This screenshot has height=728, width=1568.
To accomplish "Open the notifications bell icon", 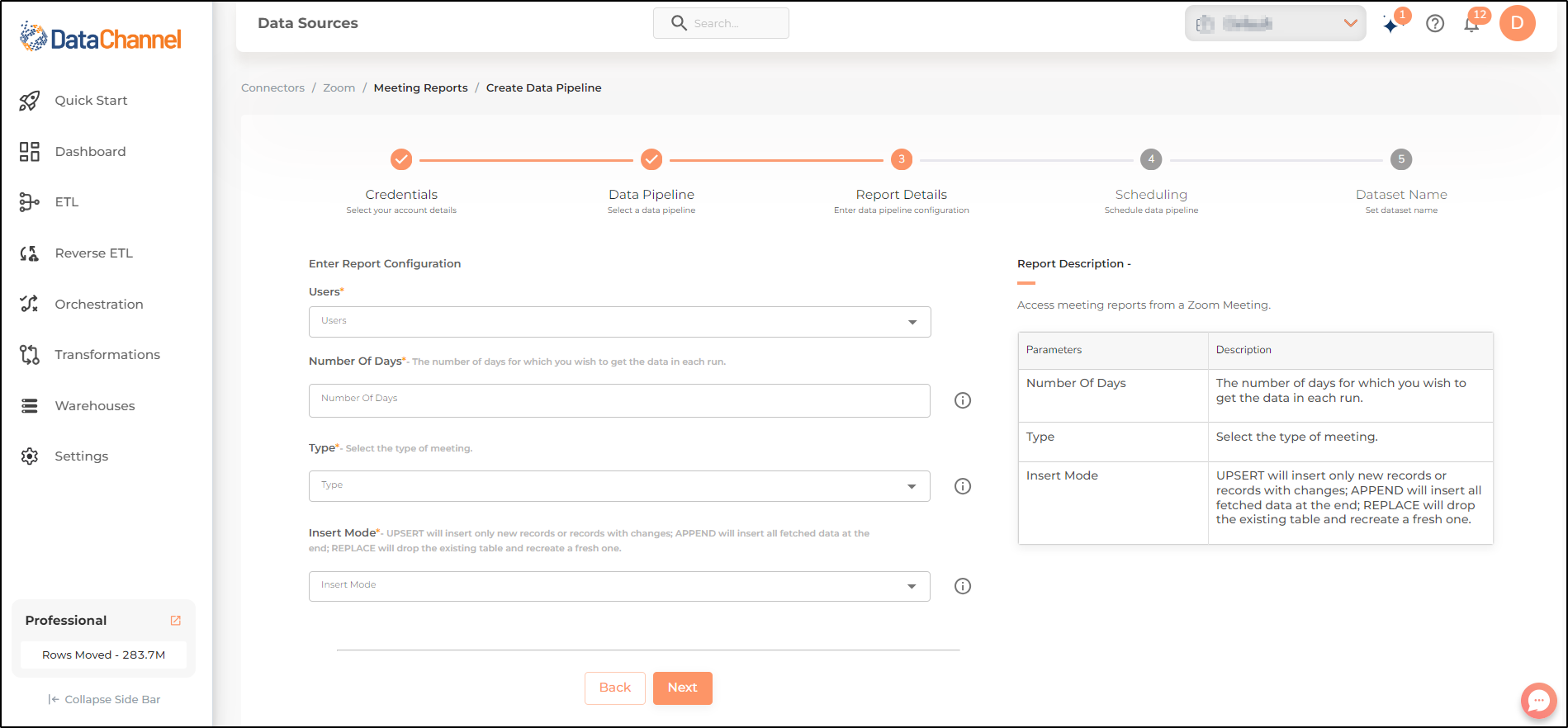I will (1471, 24).
